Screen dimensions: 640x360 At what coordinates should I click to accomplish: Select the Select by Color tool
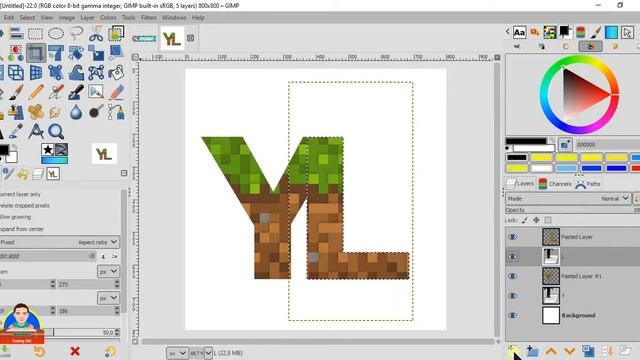point(16,53)
